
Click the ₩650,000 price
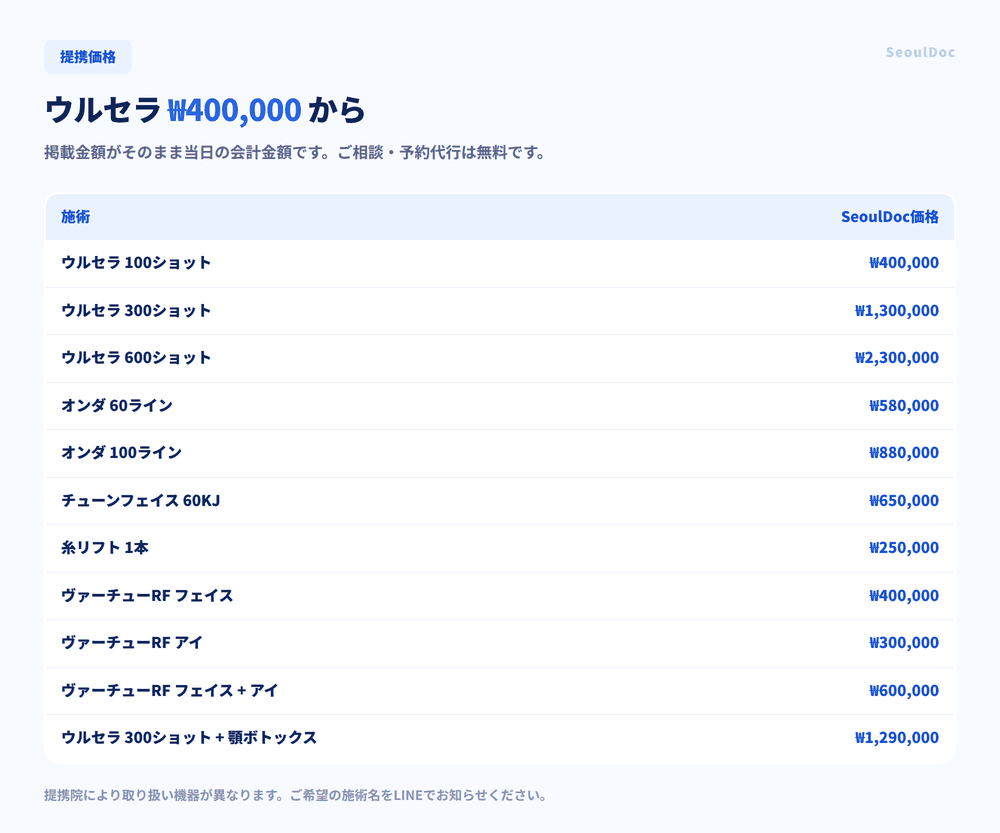(904, 501)
